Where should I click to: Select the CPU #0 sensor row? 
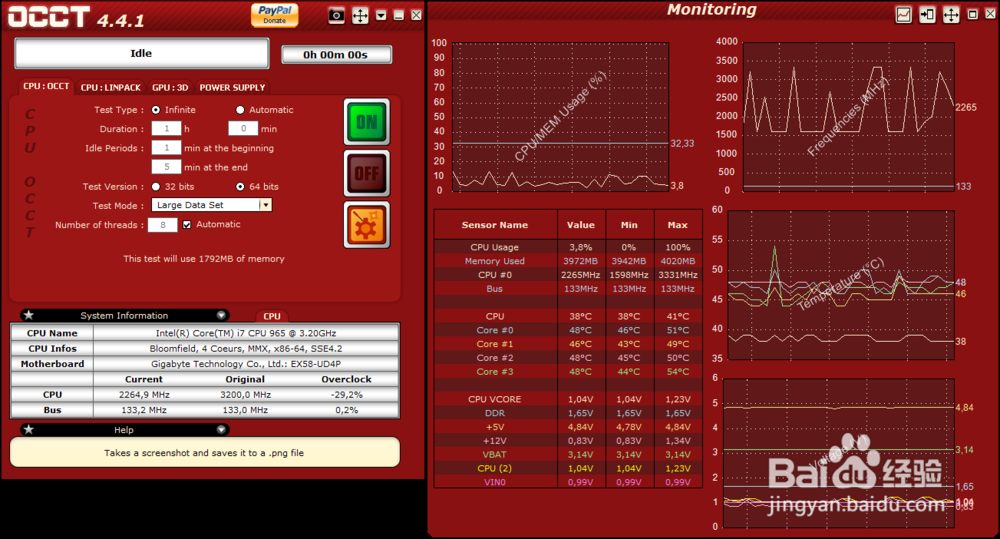pos(568,275)
